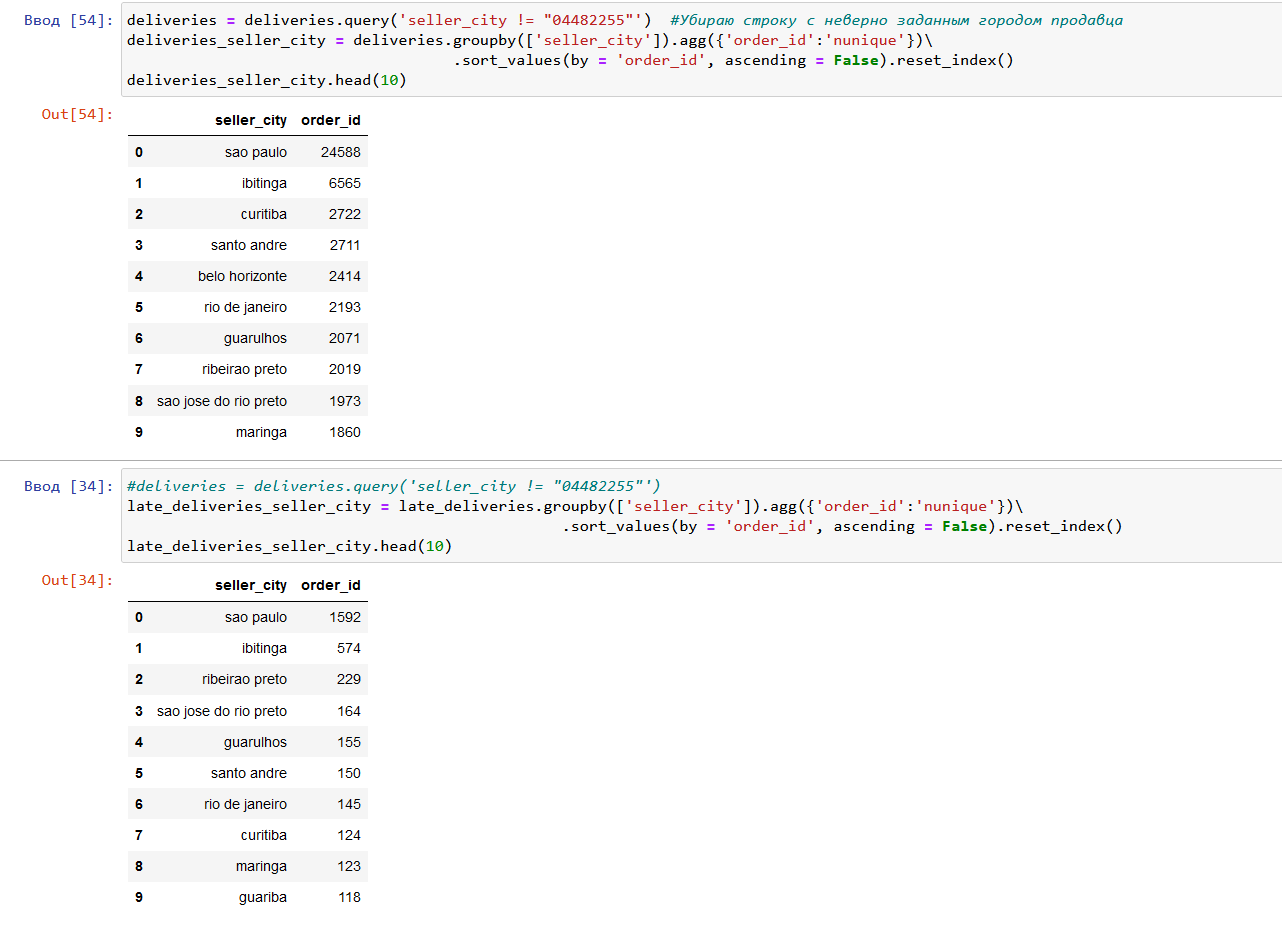Screen dimensions: 1282x932
Task: Click the order_id column header in Out[34]
Action: tap(330, 585)
